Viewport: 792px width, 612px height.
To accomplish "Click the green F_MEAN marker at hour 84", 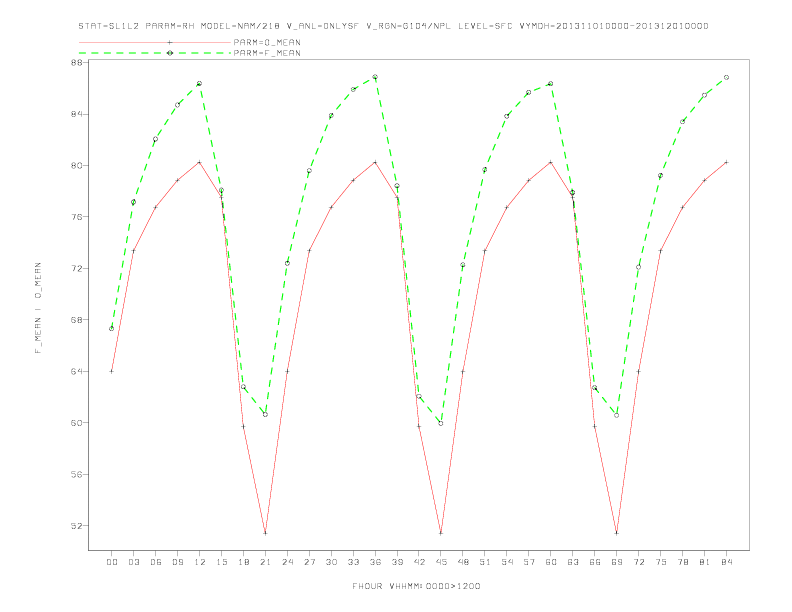I will click(726, 77).
